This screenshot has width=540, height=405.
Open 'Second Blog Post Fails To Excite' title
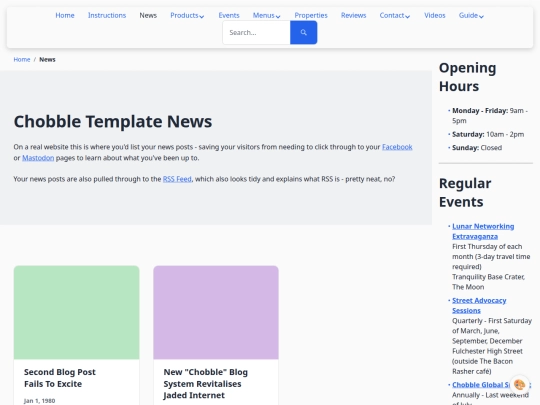[60, 378]
